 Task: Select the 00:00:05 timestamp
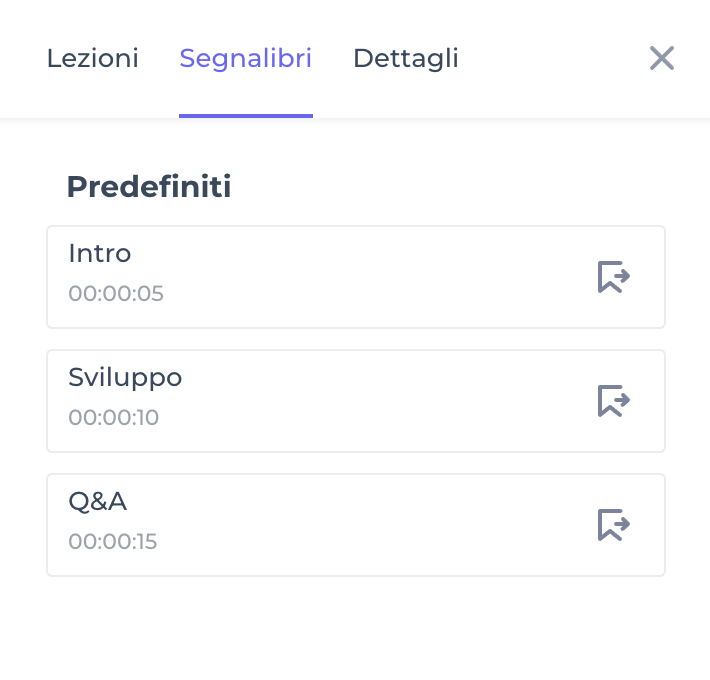(116, 294)
